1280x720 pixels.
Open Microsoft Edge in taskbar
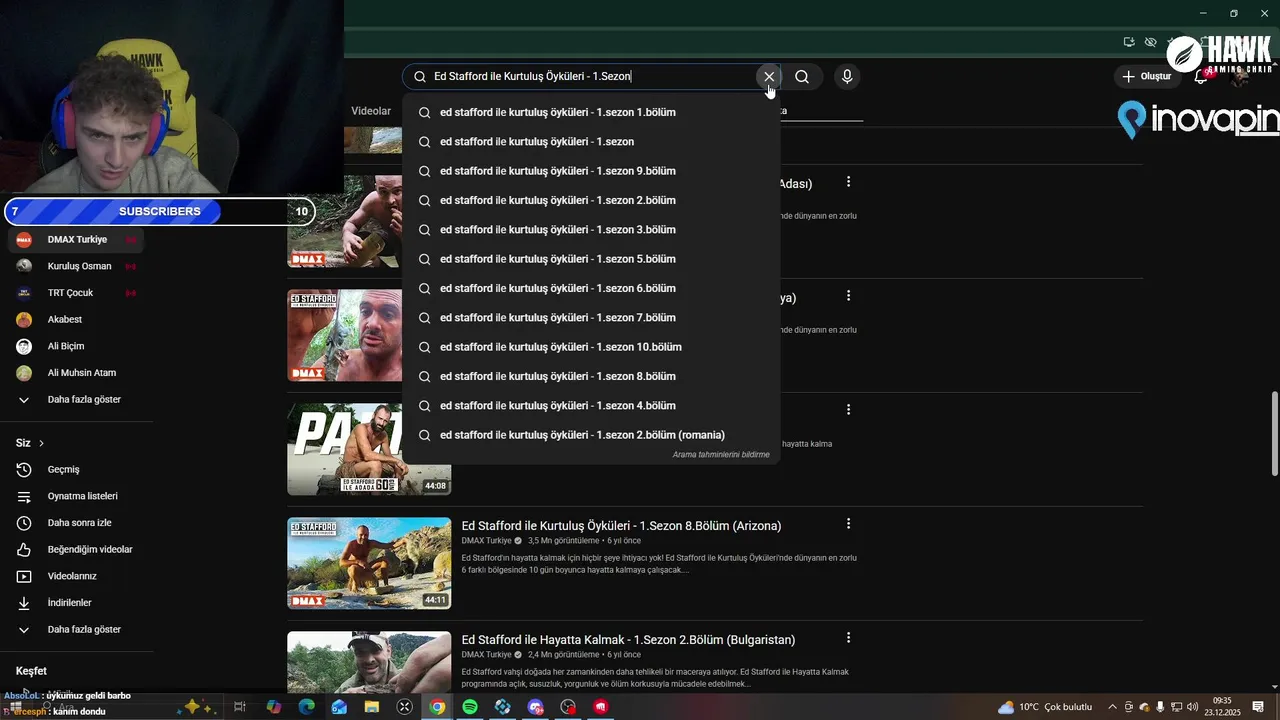pos(306,707)
